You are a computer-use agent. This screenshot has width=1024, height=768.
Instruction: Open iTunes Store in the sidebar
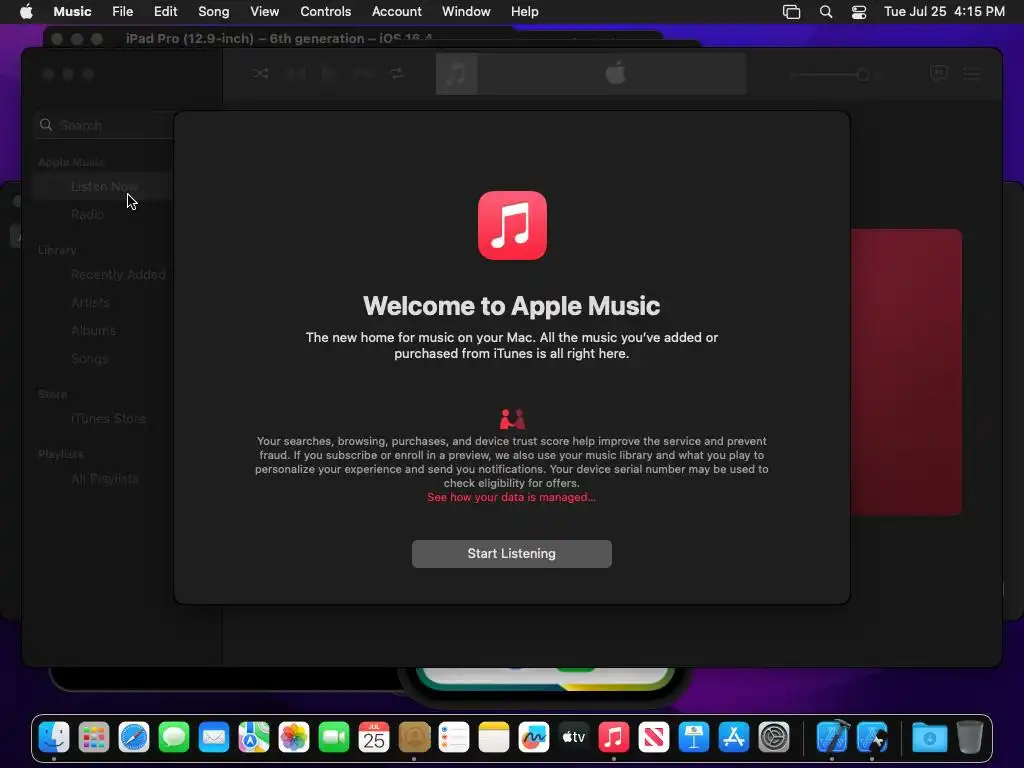(x=108, y=419)
